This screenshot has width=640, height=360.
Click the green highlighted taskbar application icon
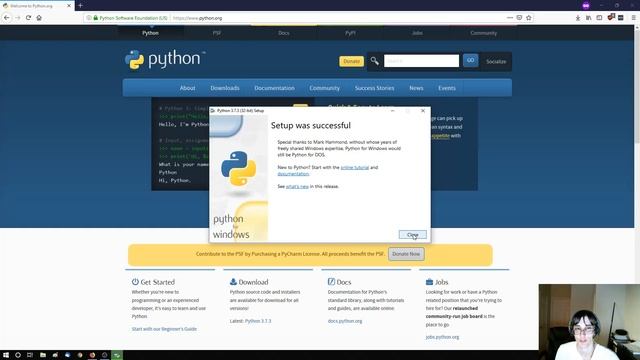click(x=117, y=355)
